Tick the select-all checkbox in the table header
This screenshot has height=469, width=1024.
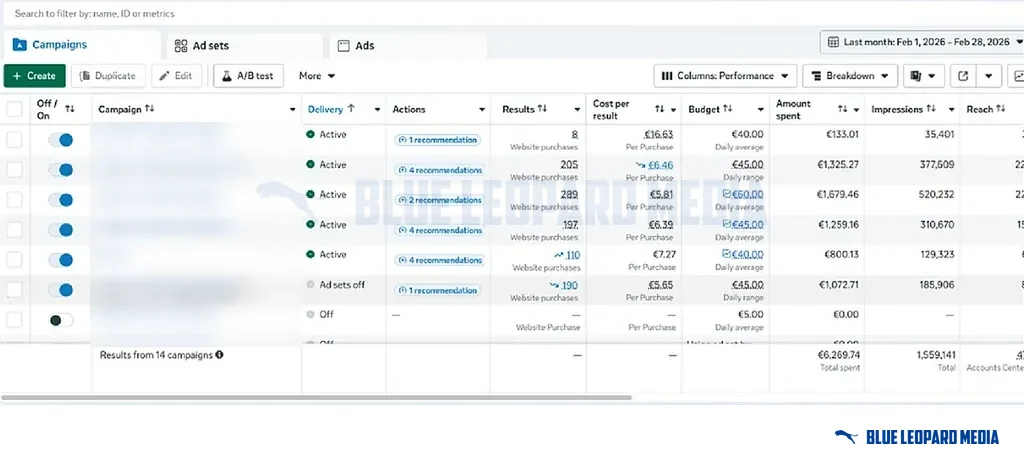coord(14,110)
